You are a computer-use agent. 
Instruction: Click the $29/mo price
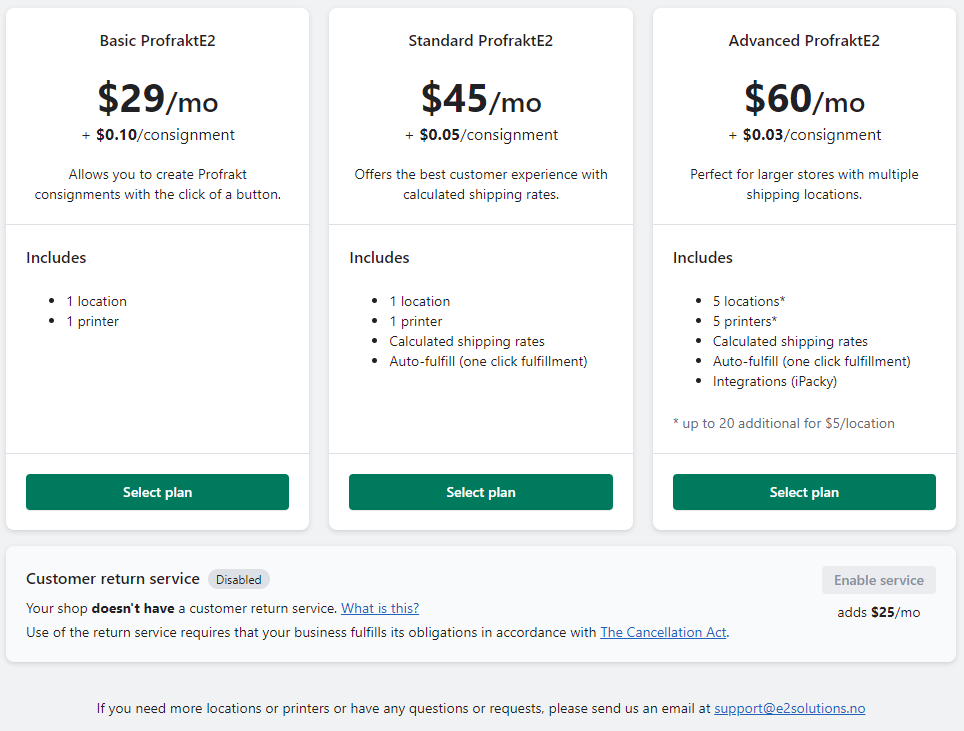pyautogui.click(x=157, y=99)
